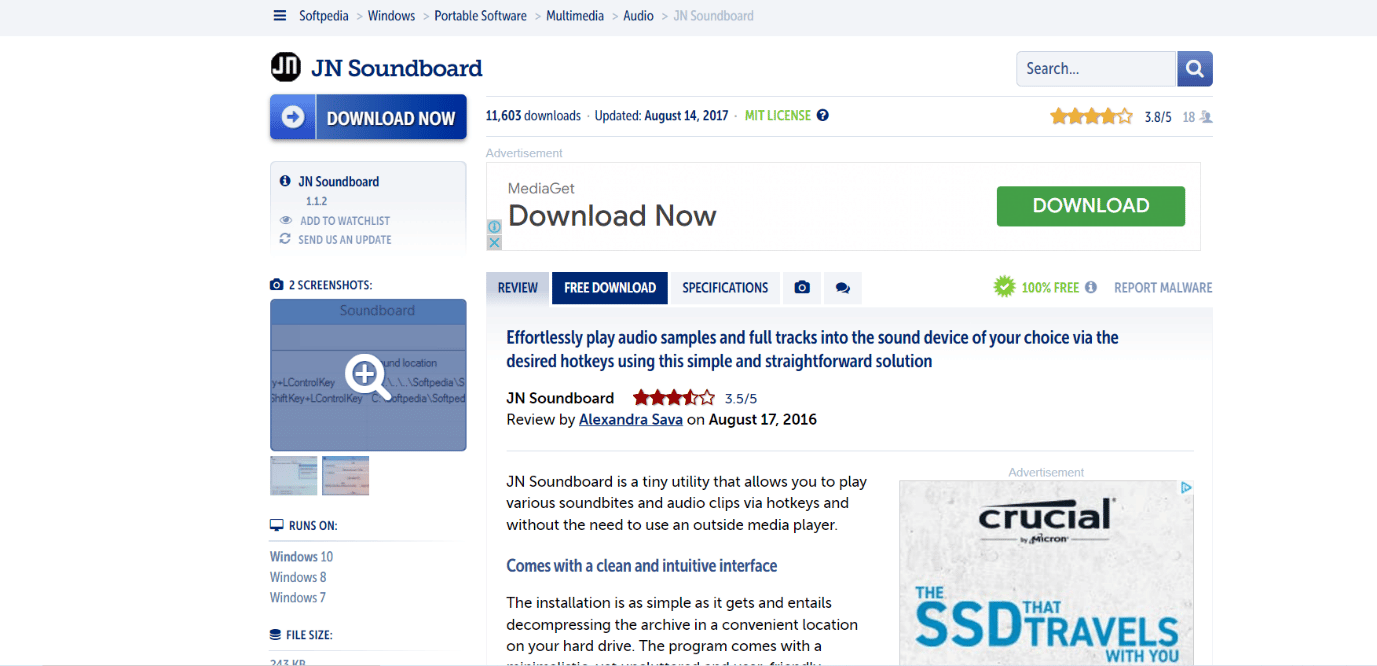Click the JN Soundboard title heading

coord(397,68)
